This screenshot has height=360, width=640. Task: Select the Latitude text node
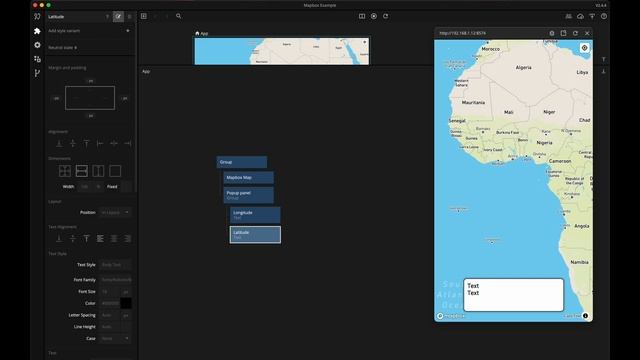pyautogui.click(x=255, y=235)
